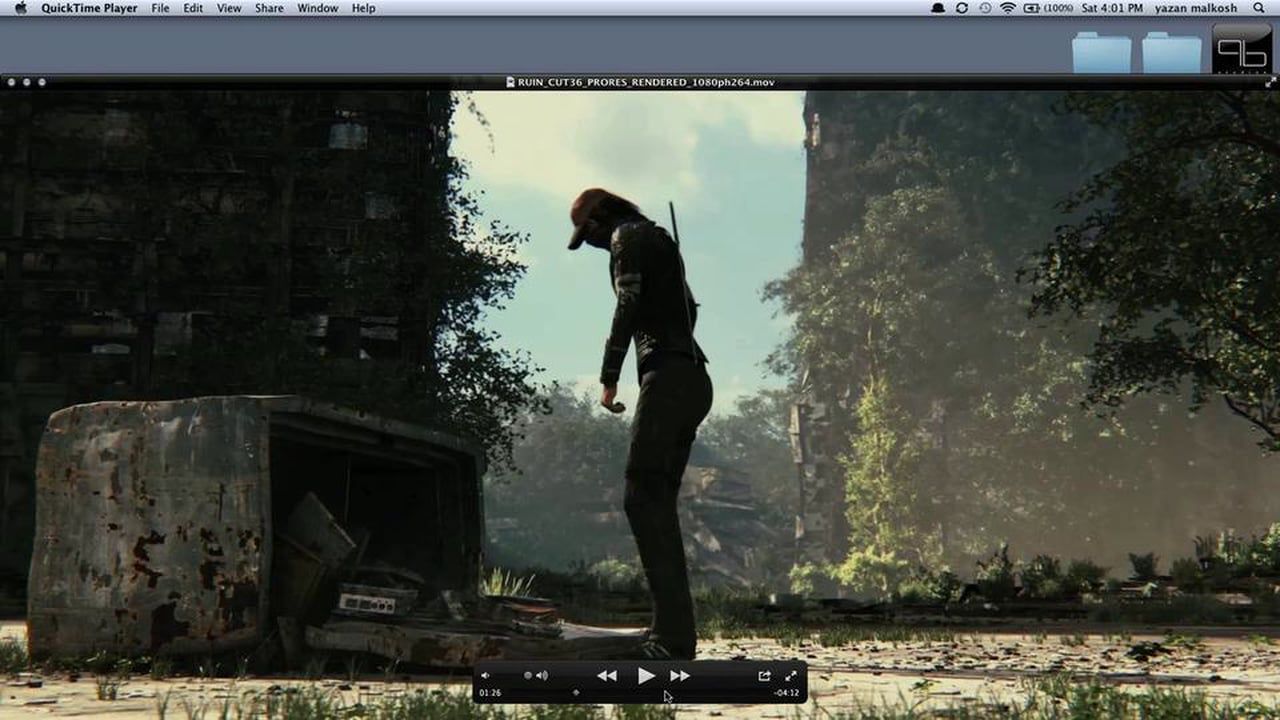Open the share export menu icon

coord(764,676)
